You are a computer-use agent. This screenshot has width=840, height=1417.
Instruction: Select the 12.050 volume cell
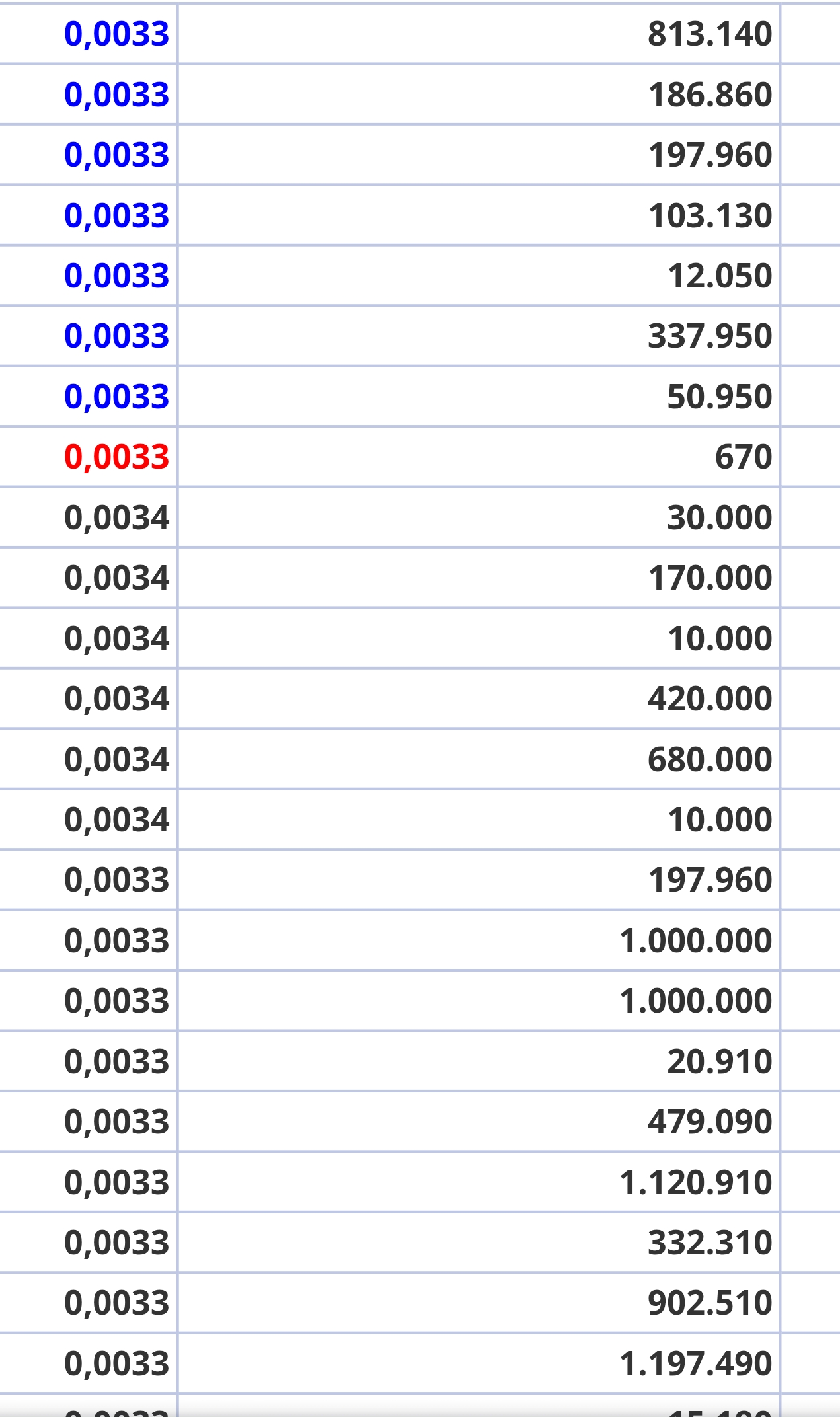(479, 276)
